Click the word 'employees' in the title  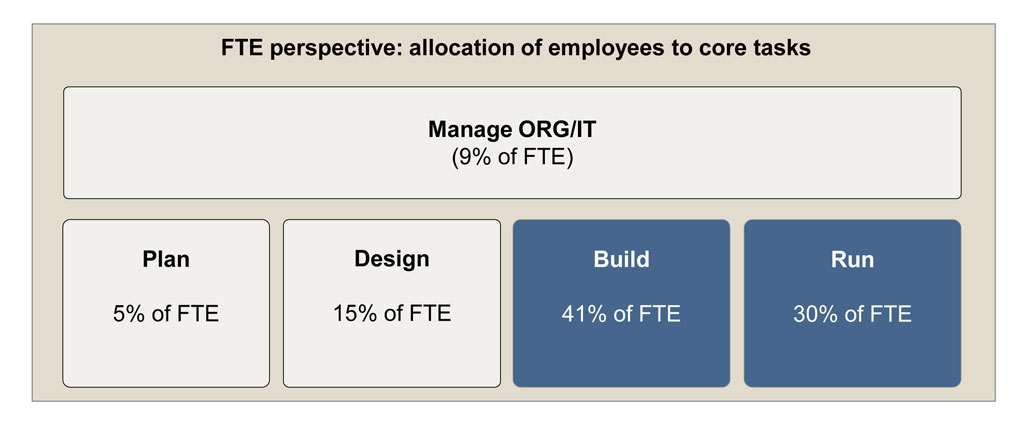(609, 50)
